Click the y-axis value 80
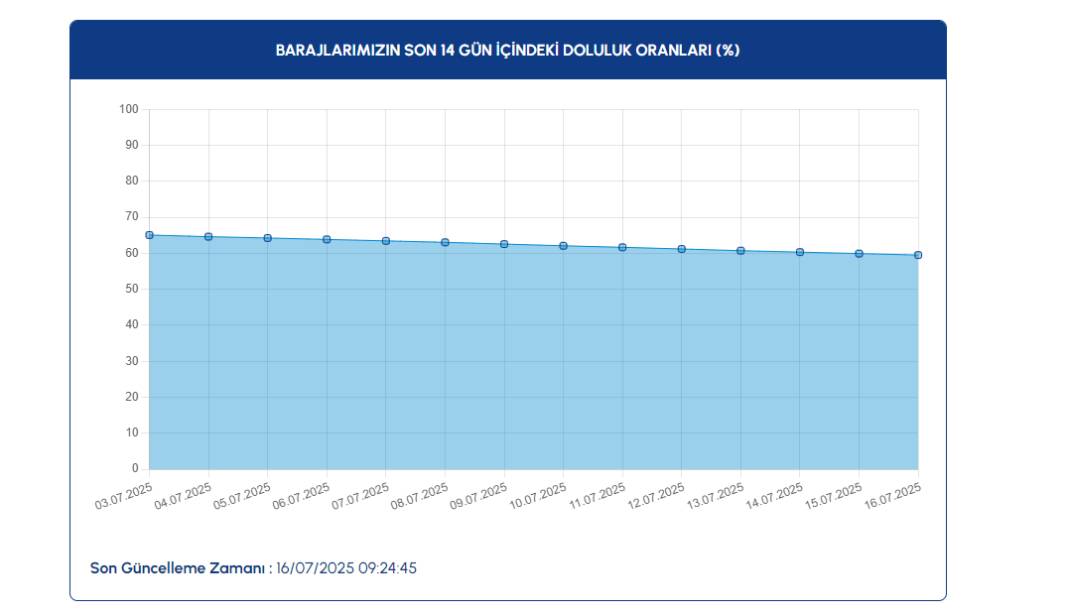Image resolution: width=1068 pixels, height=616 pixels. (x=131, y=181)
